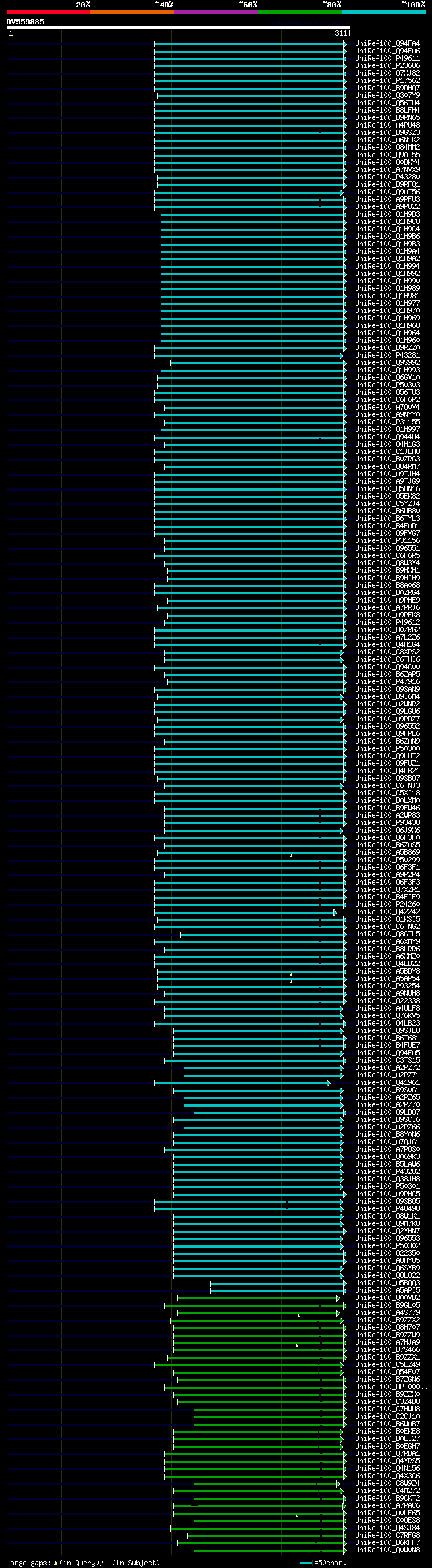
Task: Select the UniRef100_Q76KV5 label
Action: (387, 1016)
